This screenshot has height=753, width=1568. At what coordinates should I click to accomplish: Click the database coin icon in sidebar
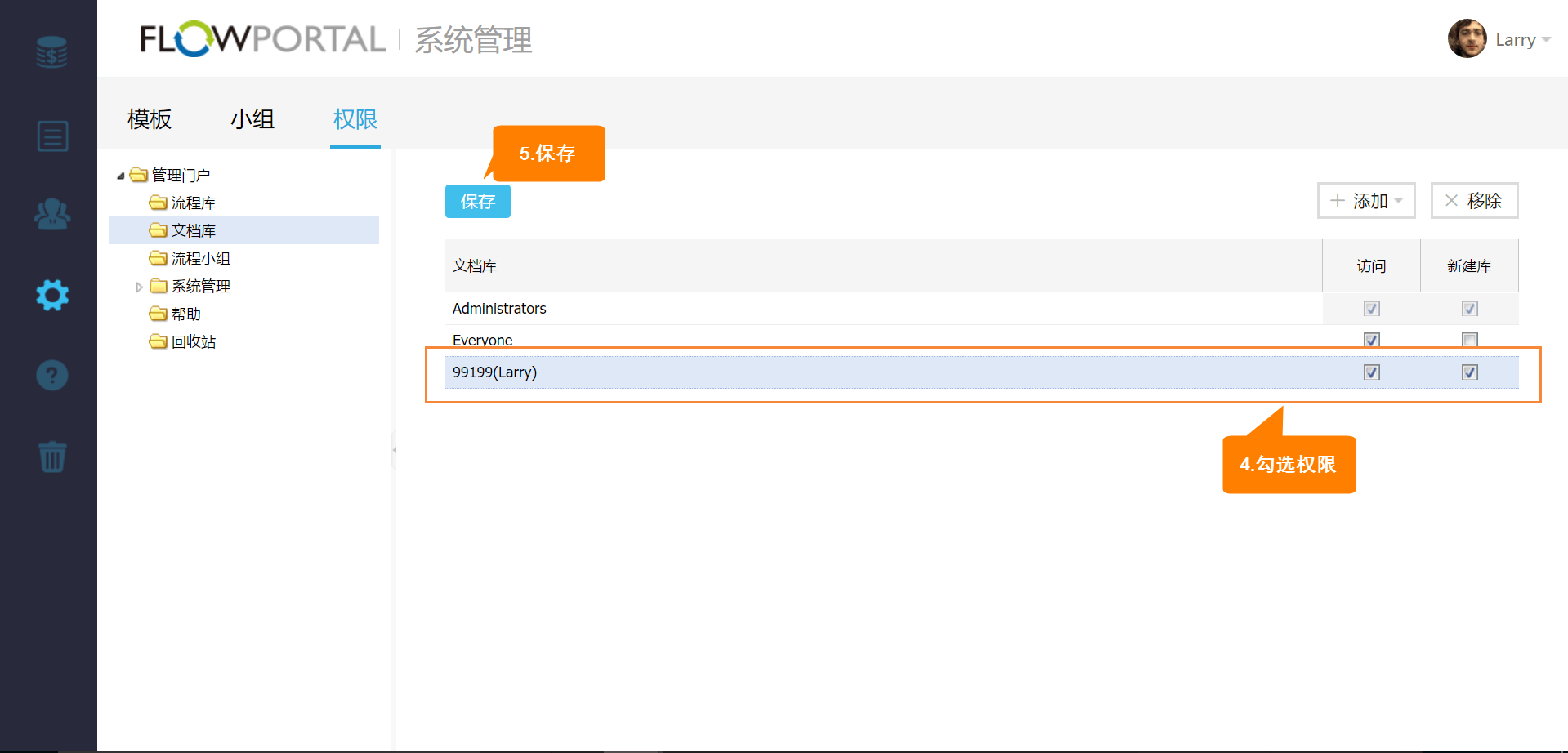point(51,52)
